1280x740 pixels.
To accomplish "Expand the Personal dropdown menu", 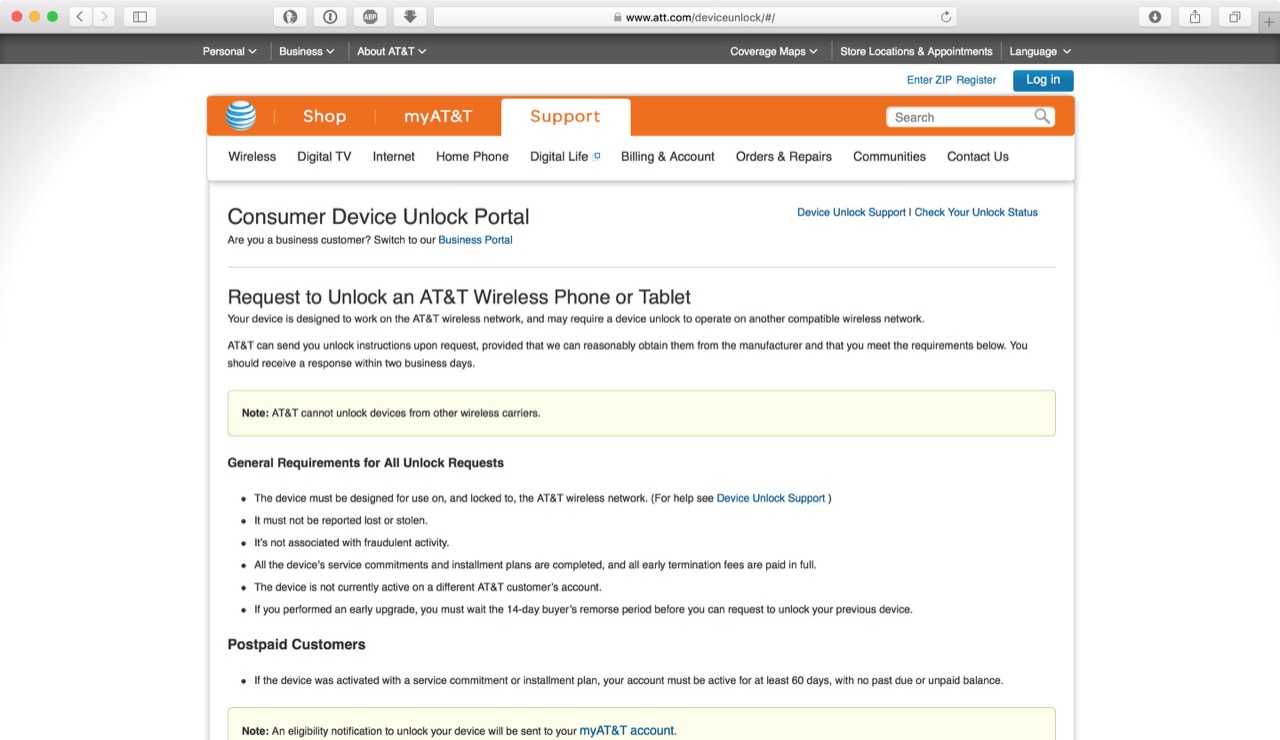I will [229, 51].
